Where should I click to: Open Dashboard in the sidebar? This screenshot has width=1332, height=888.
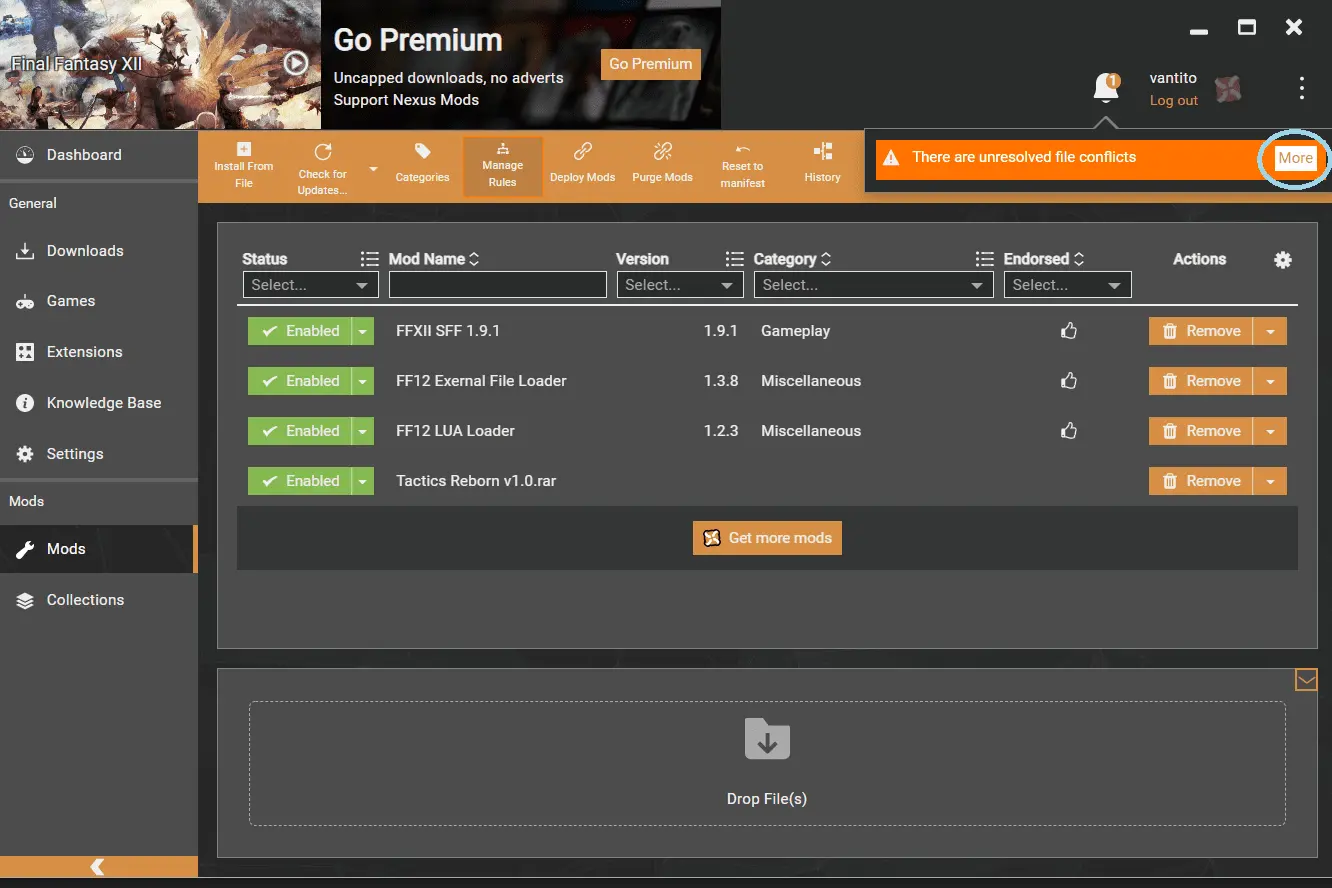[98, 155]
